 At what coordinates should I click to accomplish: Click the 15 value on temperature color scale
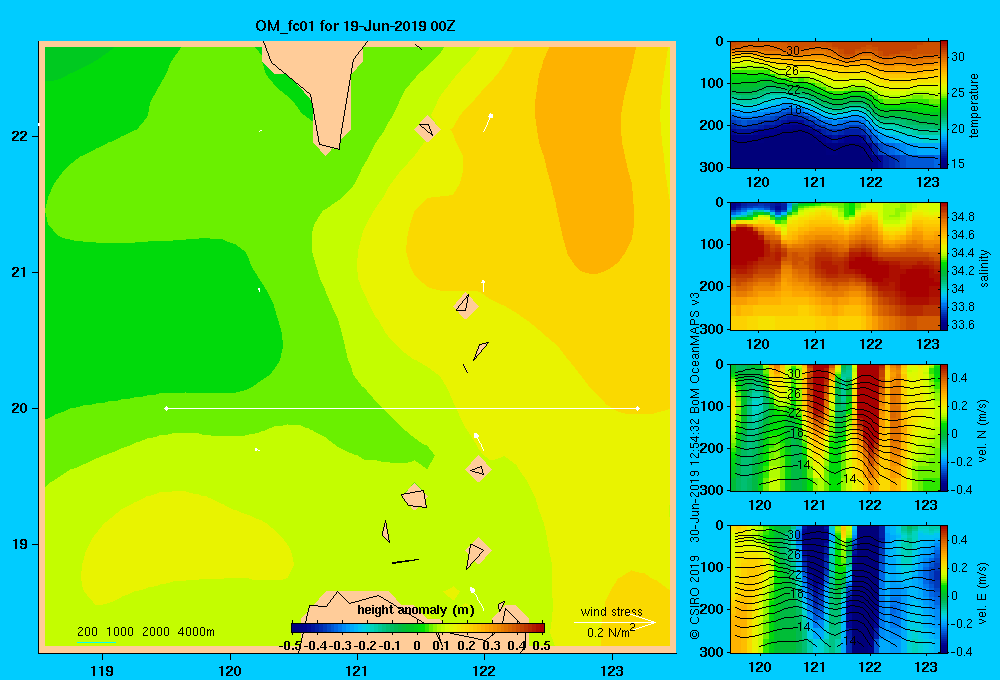(x=958, y=164)
